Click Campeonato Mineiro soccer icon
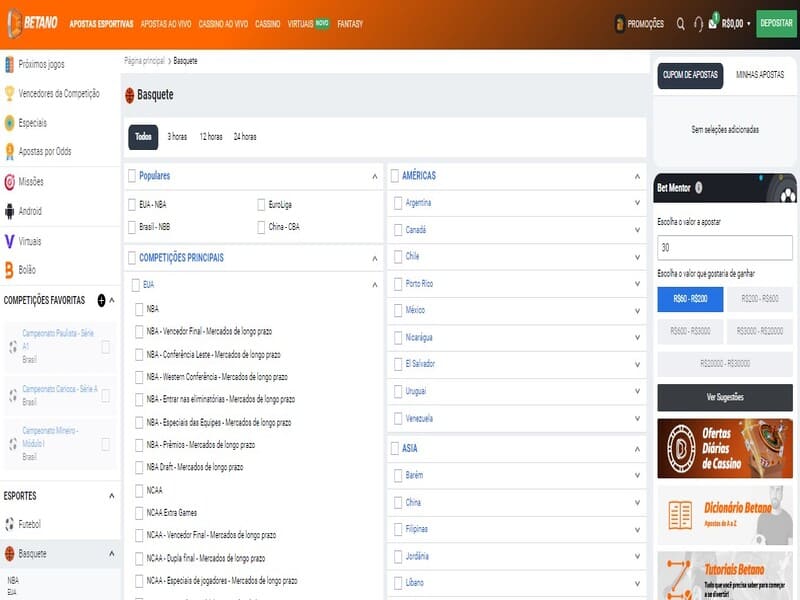This screenshot has width=800, height=600. tap(13, 444)
